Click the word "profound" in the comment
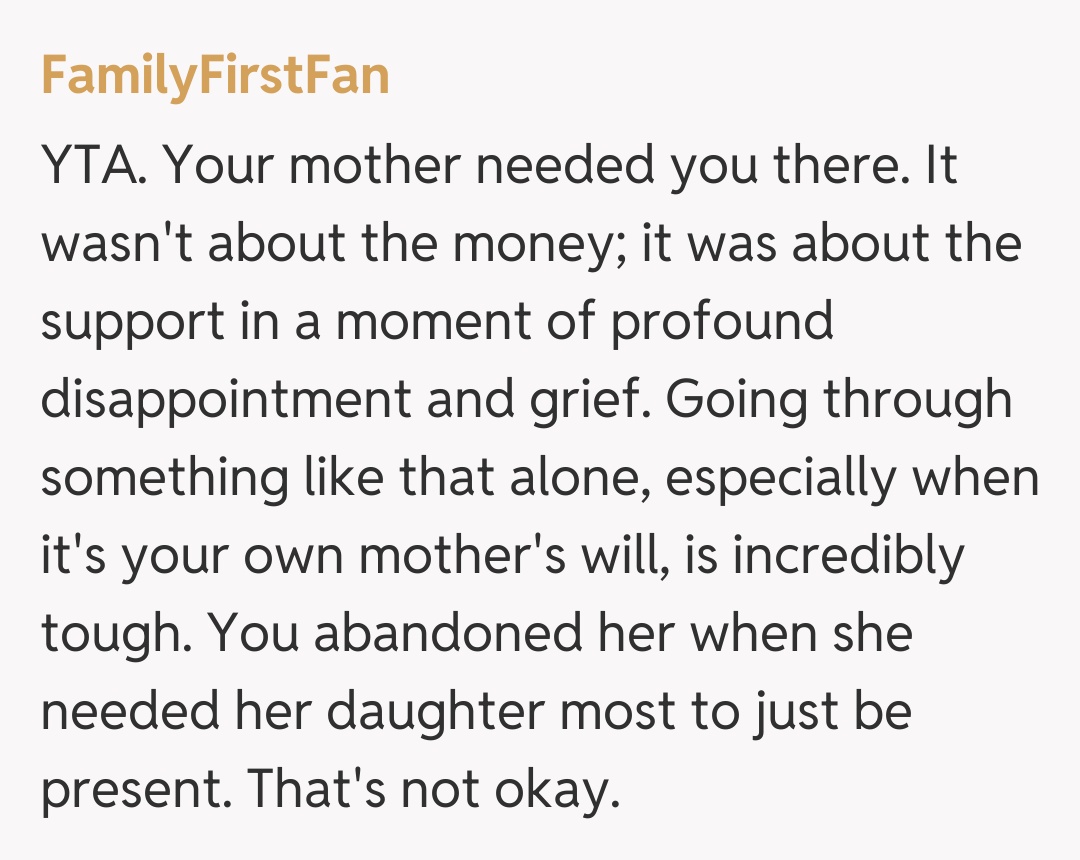The image size is (1080, 860). pos(722,322)
